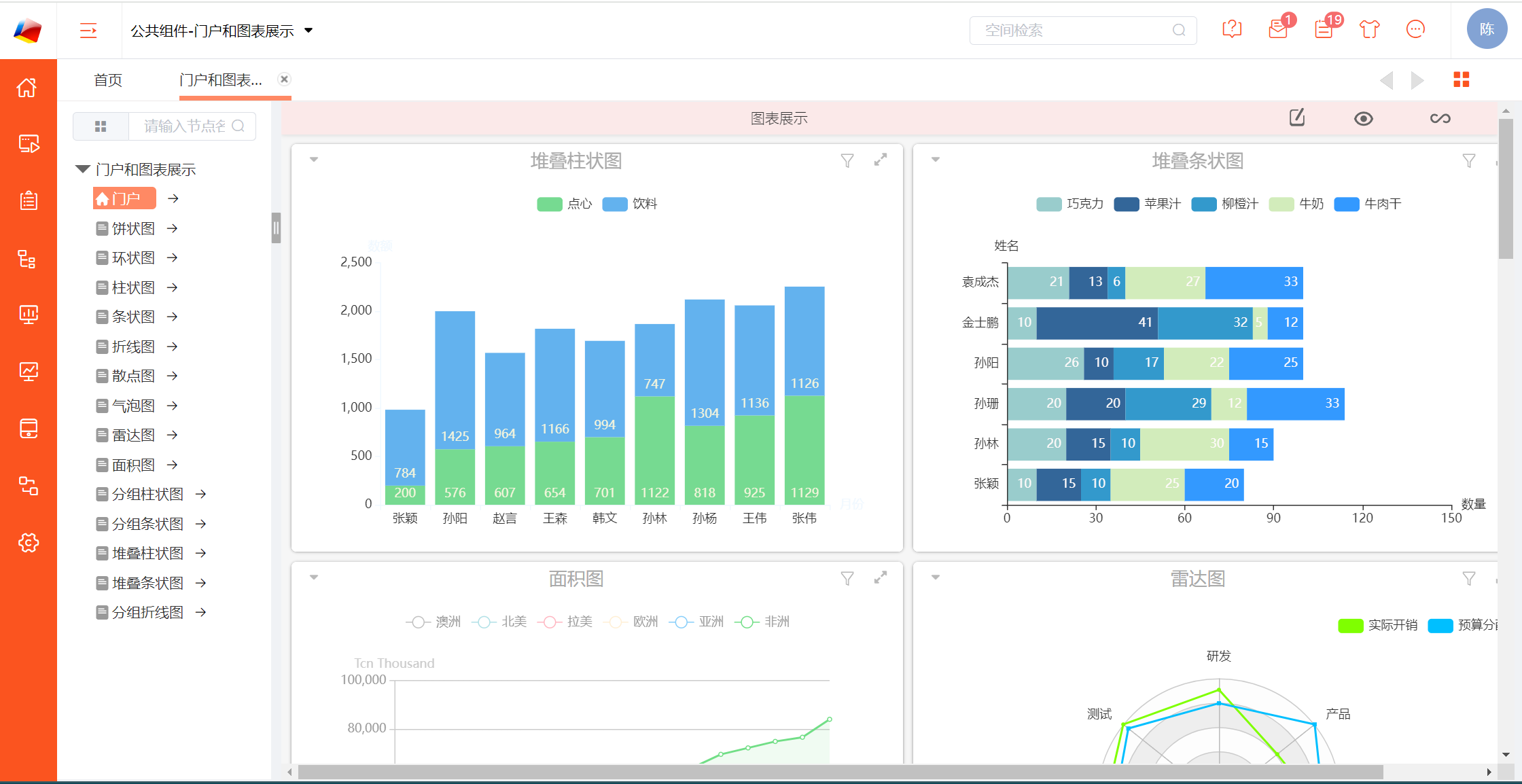Select 门户 tree item
The image size is (1522, 784).
124,198
